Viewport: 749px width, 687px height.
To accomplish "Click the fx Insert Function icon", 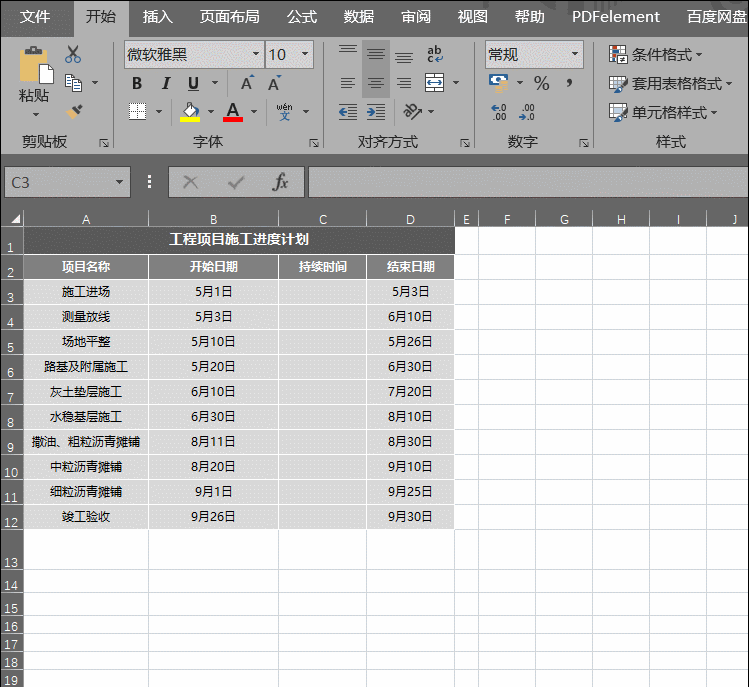I will pos(280,182).
